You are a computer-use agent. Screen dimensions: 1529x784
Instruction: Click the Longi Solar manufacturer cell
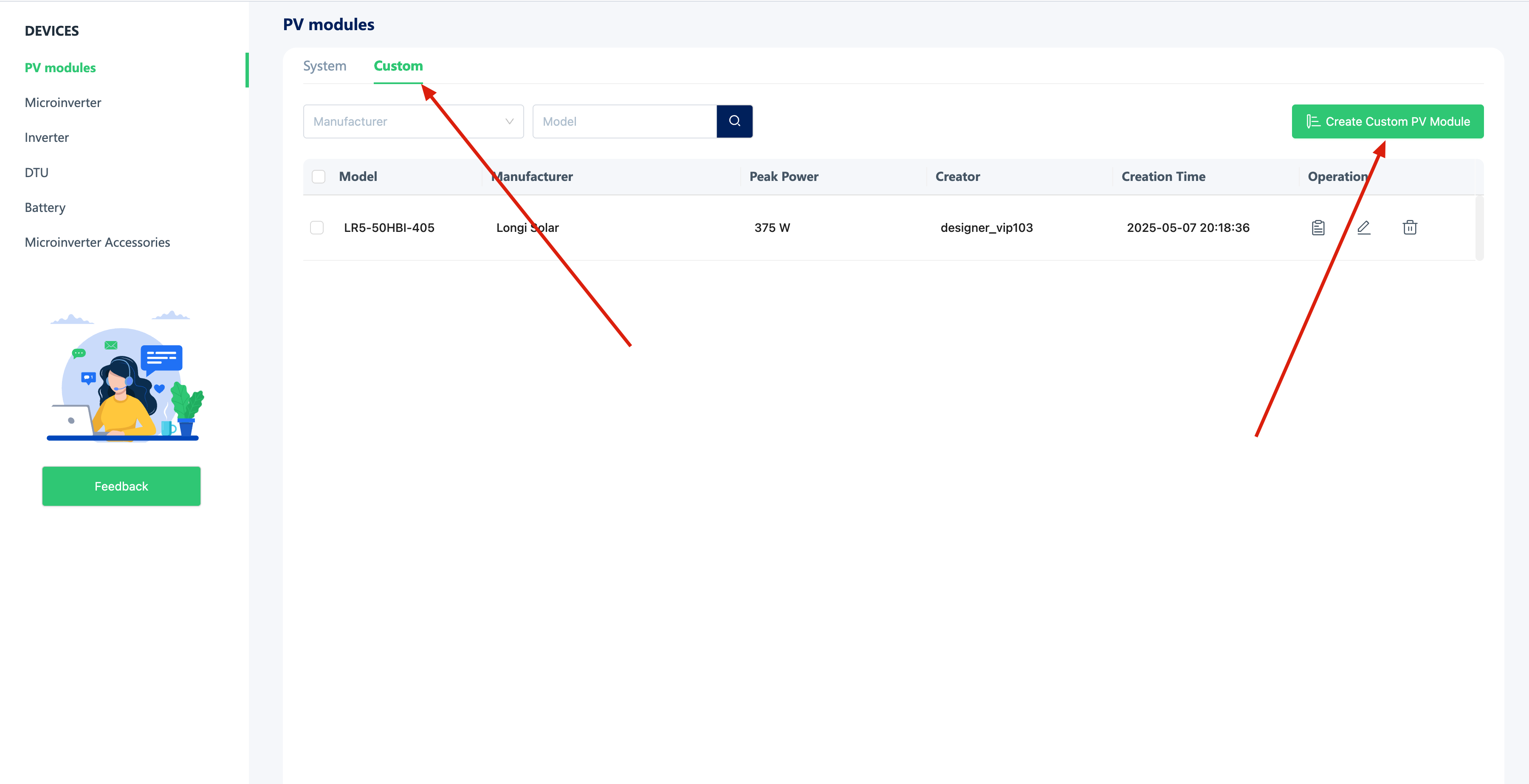pos(527,227)
